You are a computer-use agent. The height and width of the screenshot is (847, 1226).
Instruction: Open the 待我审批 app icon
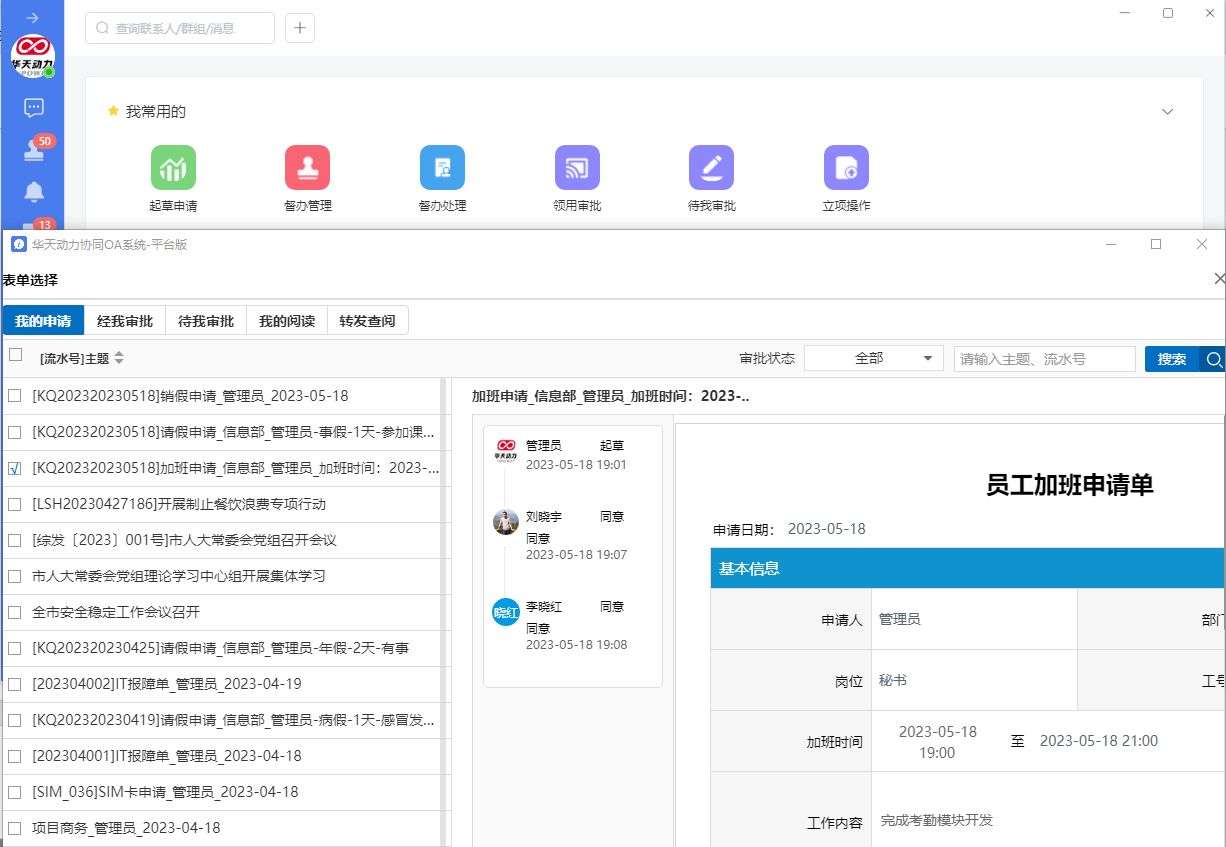[x=711, y=168]
